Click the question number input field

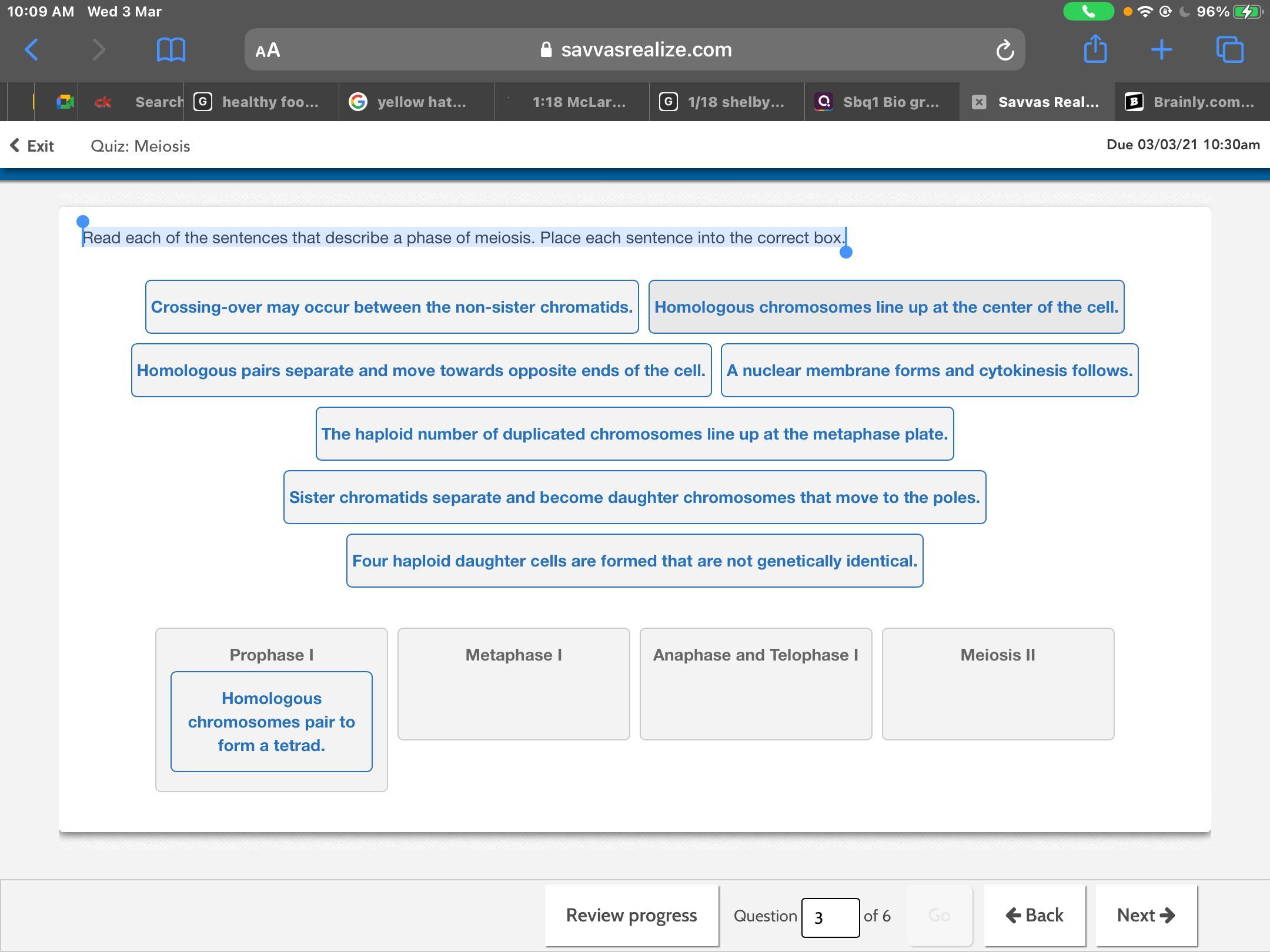coord(830,917)
